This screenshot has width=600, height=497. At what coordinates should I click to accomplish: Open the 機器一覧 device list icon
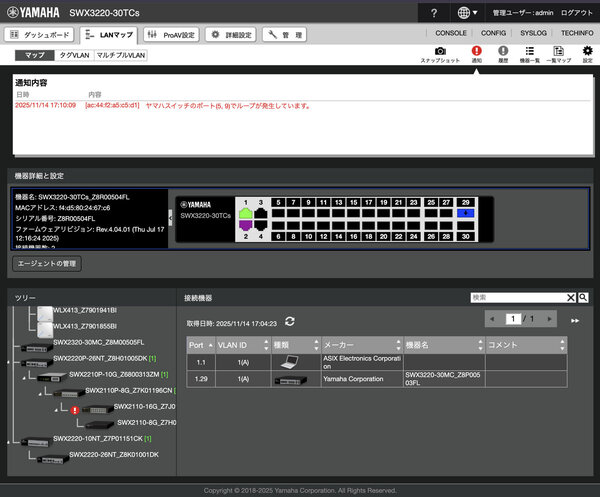pyautogui.click(x=529, y=51)
